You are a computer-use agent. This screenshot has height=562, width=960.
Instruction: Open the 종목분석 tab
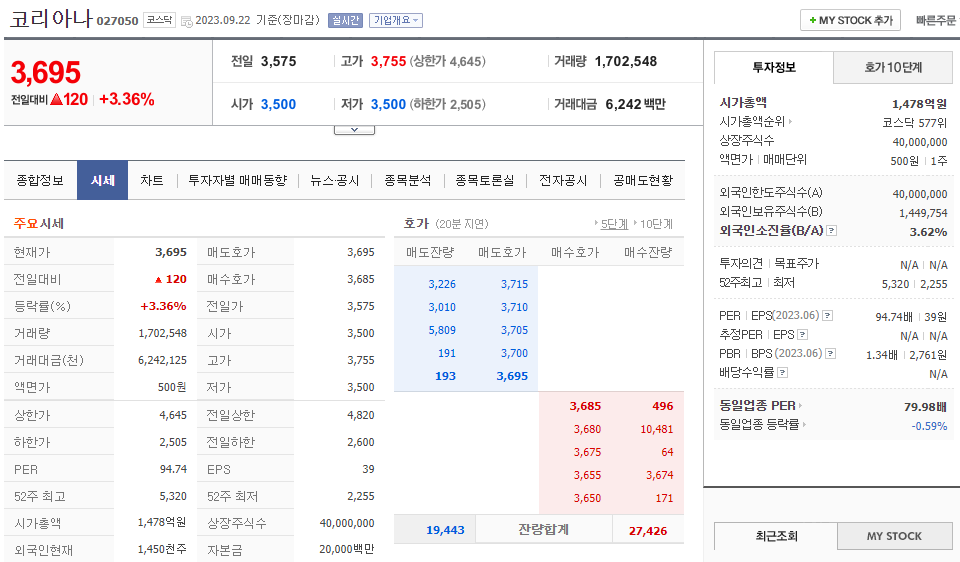(x=408, y=181)
